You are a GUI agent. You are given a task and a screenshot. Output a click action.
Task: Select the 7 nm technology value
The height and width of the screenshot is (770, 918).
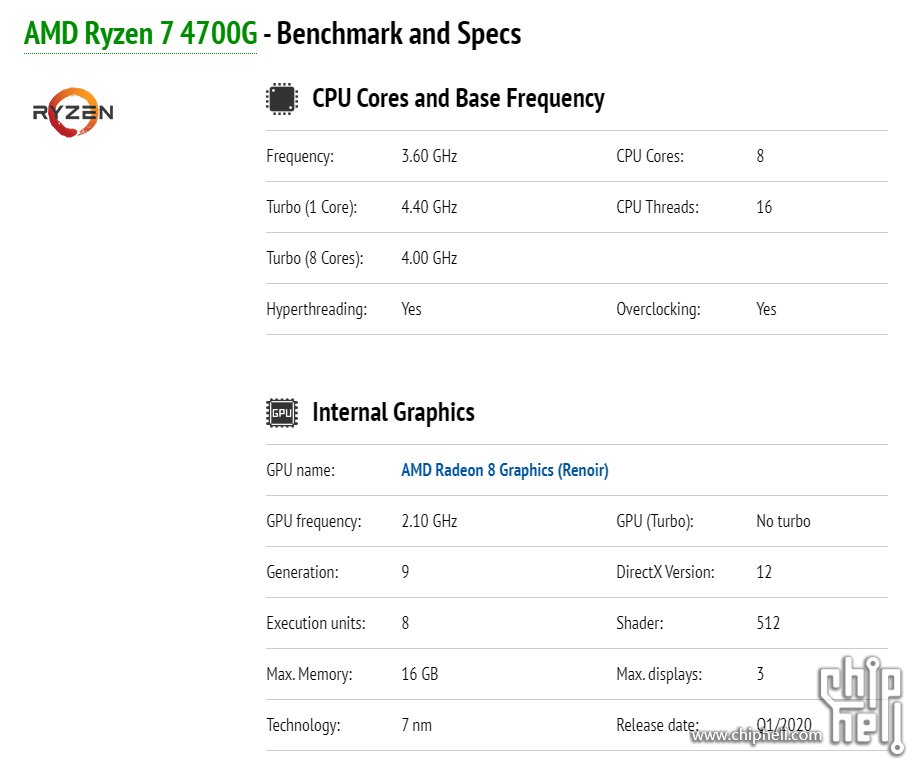[x=416, y=725]
